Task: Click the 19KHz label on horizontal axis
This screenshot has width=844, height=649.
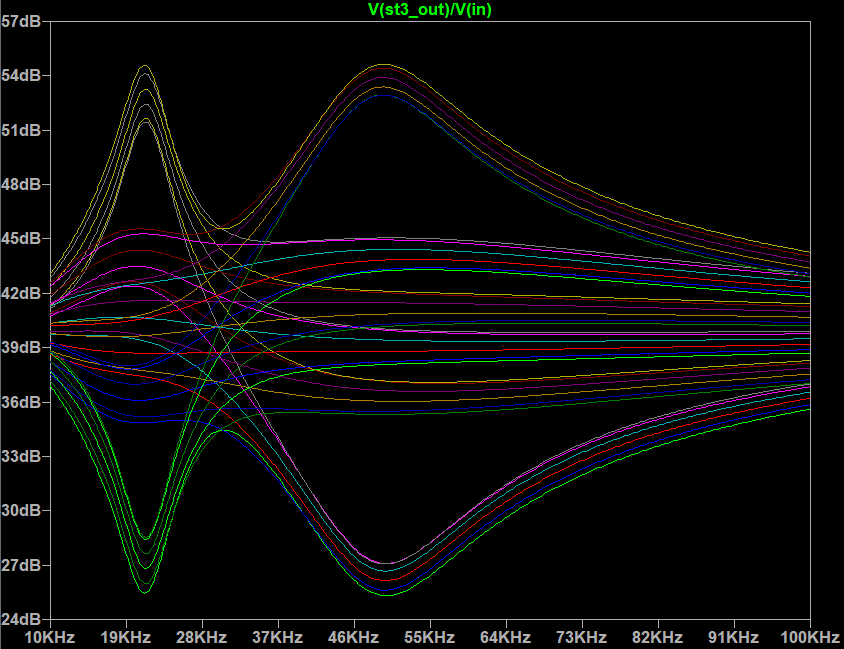Action: pyautogui.click(x=126, y=637)
